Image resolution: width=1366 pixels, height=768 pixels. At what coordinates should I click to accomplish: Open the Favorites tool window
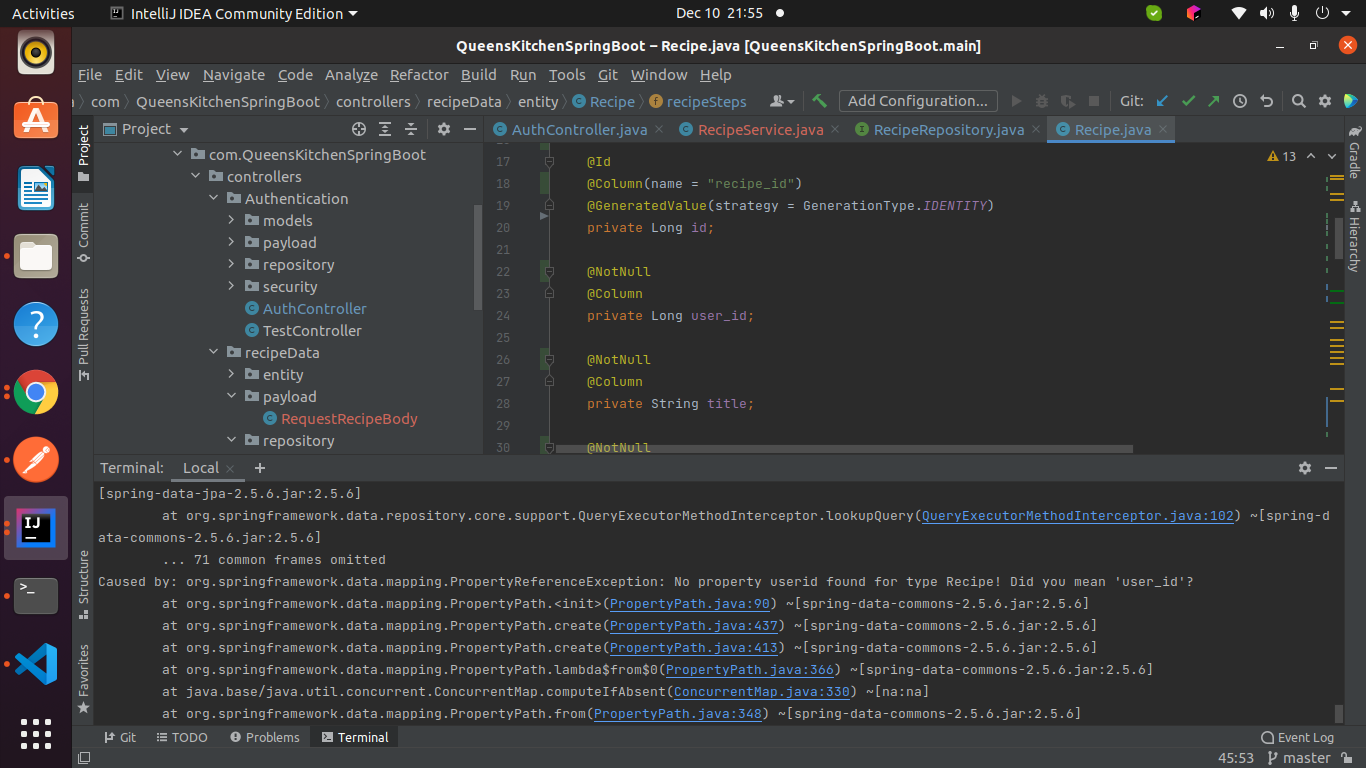(x=84, y=679)
